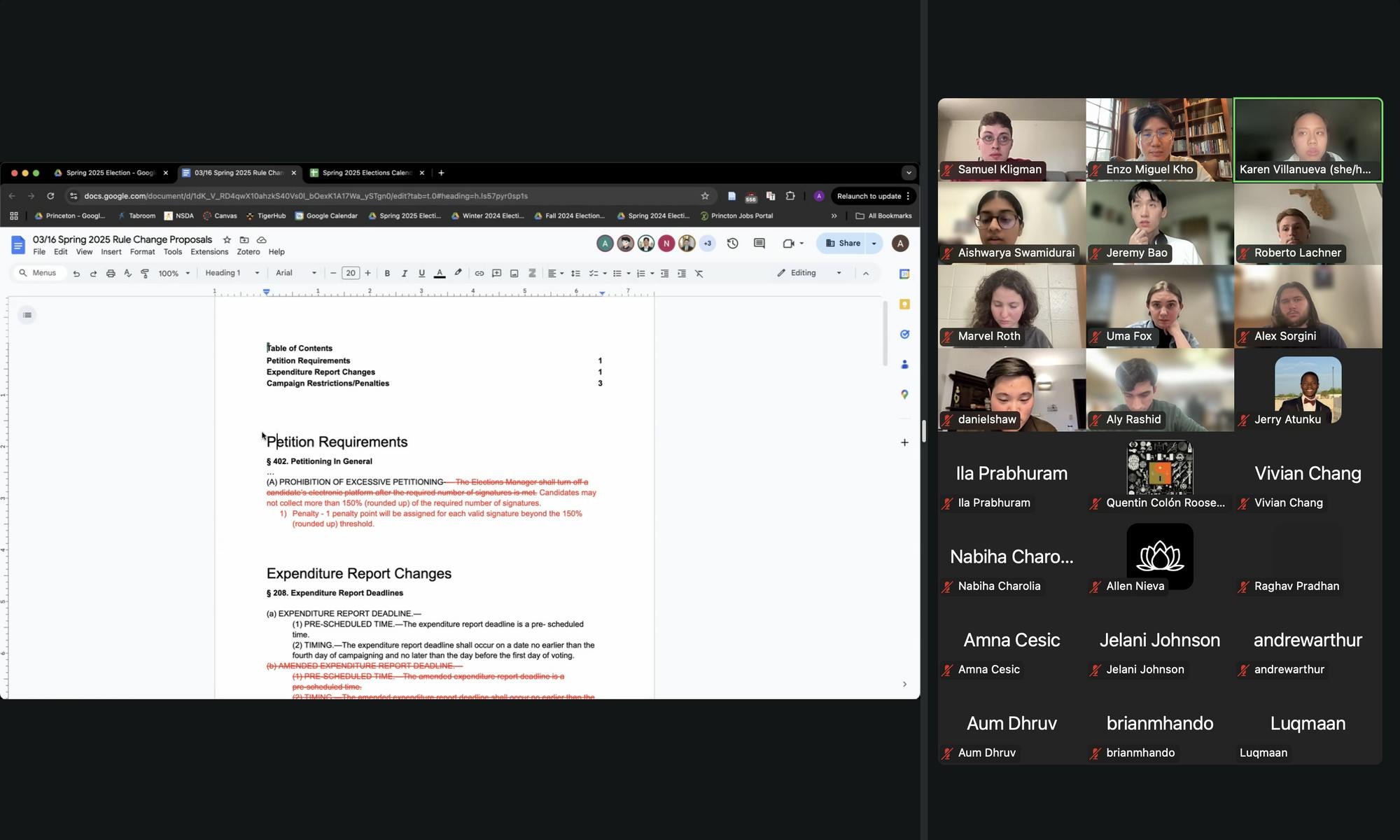Select the Undo icon in the toolbar
Image resolution: width=1400 pixels, height=840 pixels.
point(76,273)
